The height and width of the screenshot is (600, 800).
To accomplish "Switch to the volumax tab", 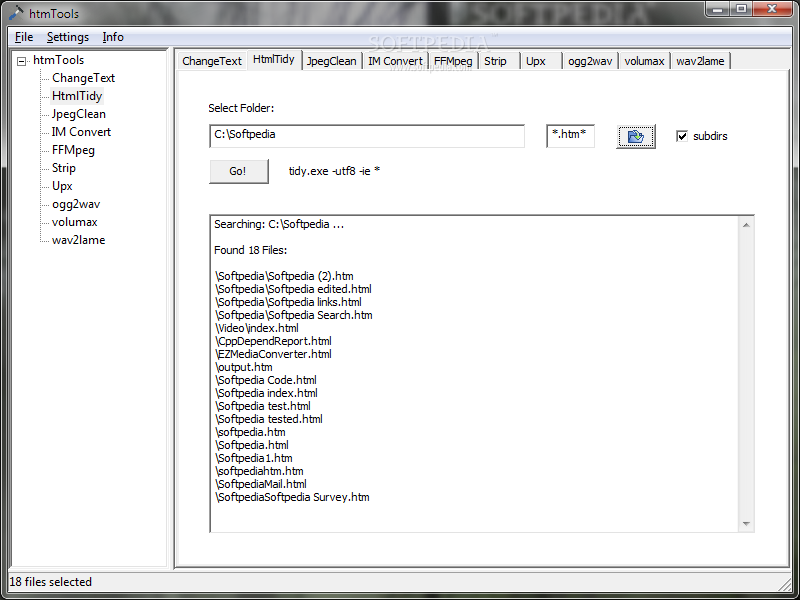I will coord(644,61).
